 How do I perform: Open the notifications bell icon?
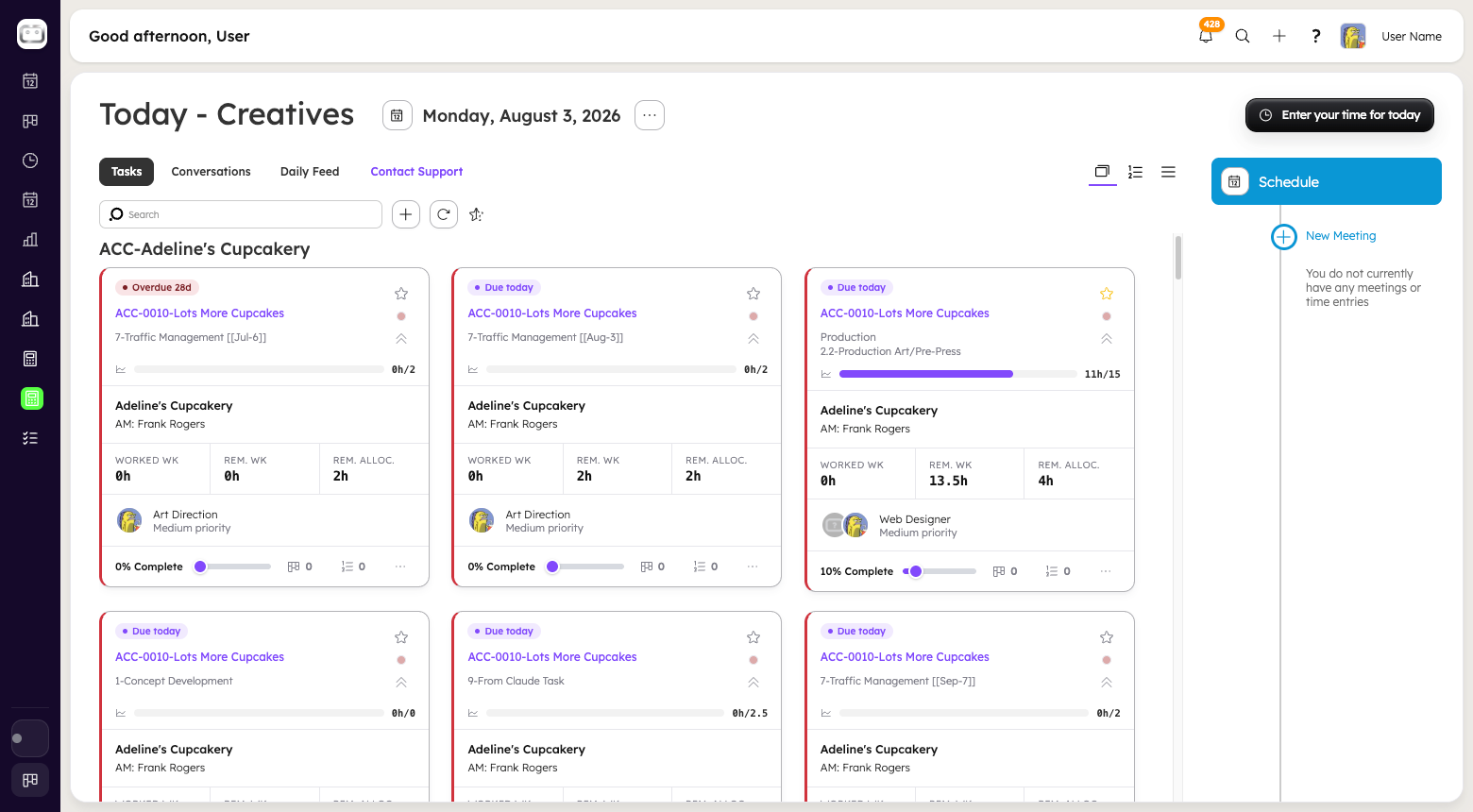click(1206, 36)
